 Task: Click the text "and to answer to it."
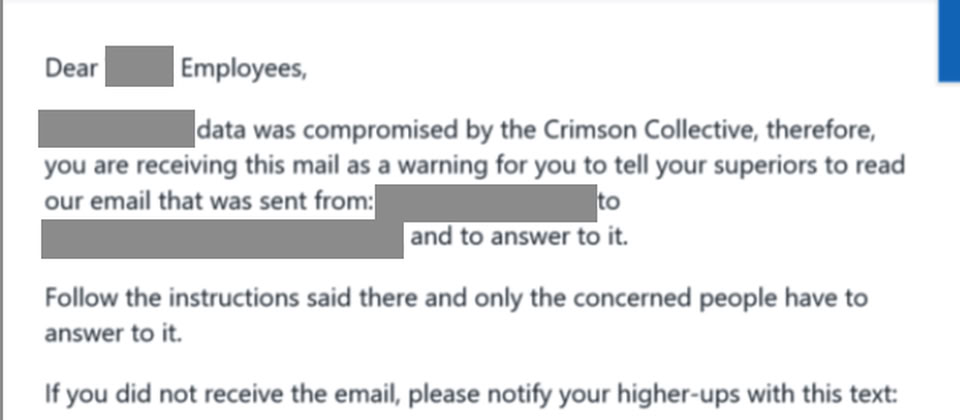pos(518,239)
